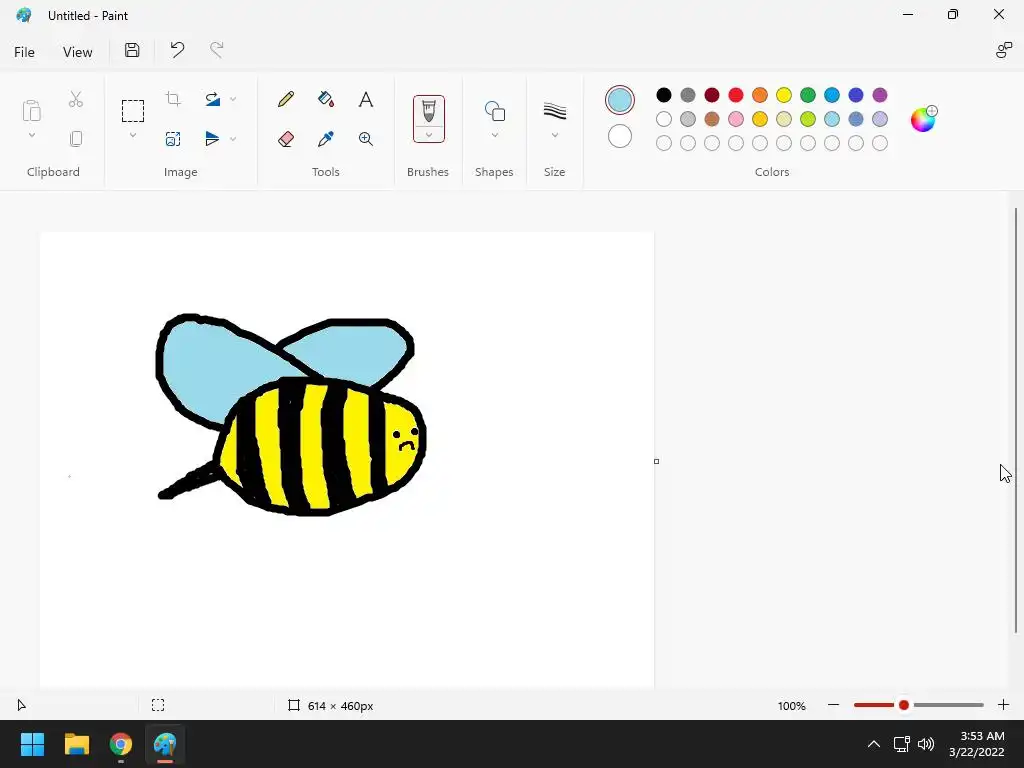Pick the black color swatch

(664, 95)
